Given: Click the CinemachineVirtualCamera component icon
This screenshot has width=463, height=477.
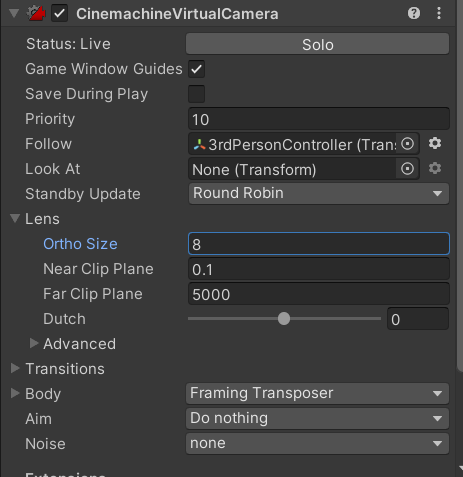Looking at the screenshot, I should pos(36,13).
